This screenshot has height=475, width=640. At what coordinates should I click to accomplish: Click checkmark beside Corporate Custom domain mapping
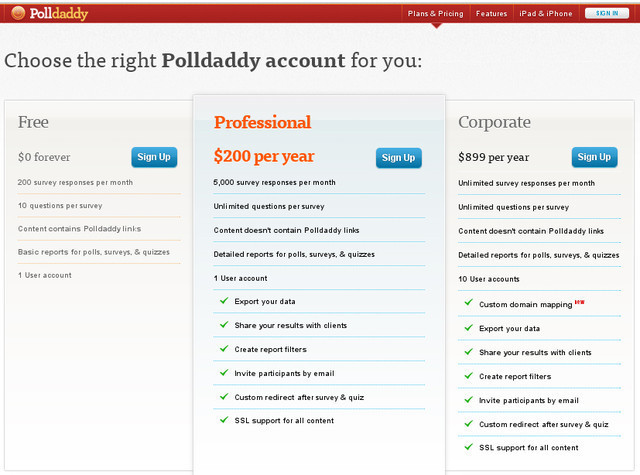(x=468, y=304)
